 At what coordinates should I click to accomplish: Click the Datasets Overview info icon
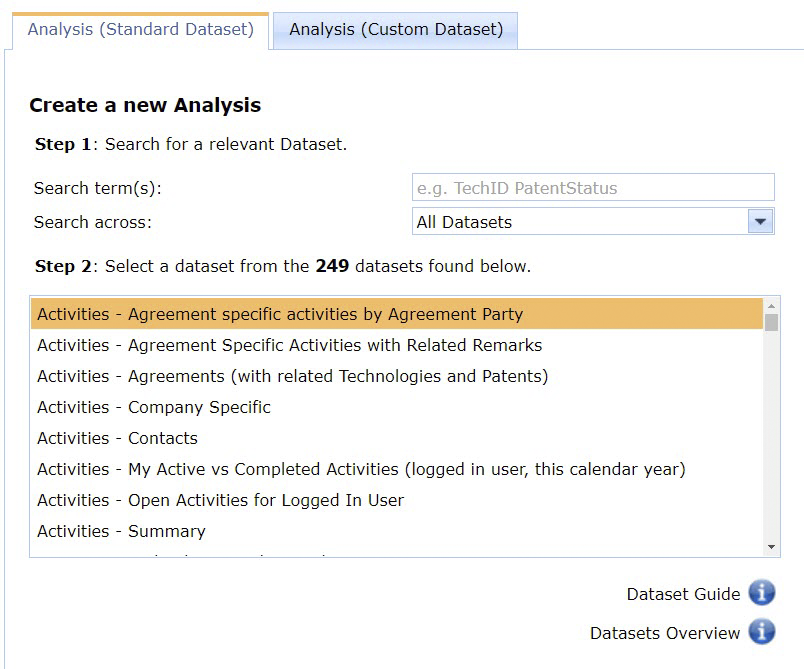(762, 632)
